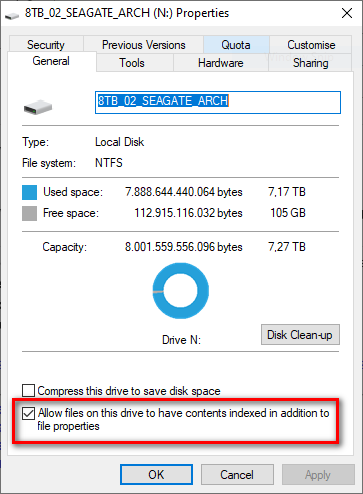
Task: Click the hard drive icon beside name field
Action: [38, 107]
